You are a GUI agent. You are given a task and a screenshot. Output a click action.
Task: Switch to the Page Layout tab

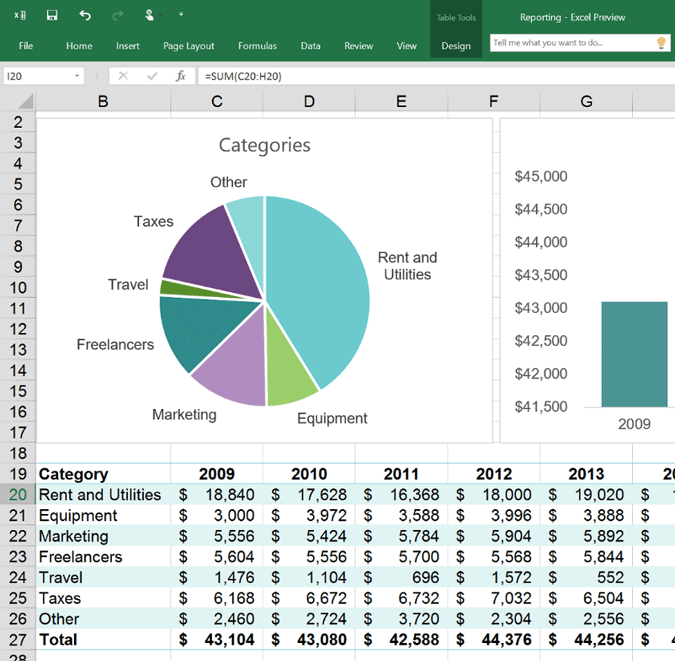[x=189, y=46]
